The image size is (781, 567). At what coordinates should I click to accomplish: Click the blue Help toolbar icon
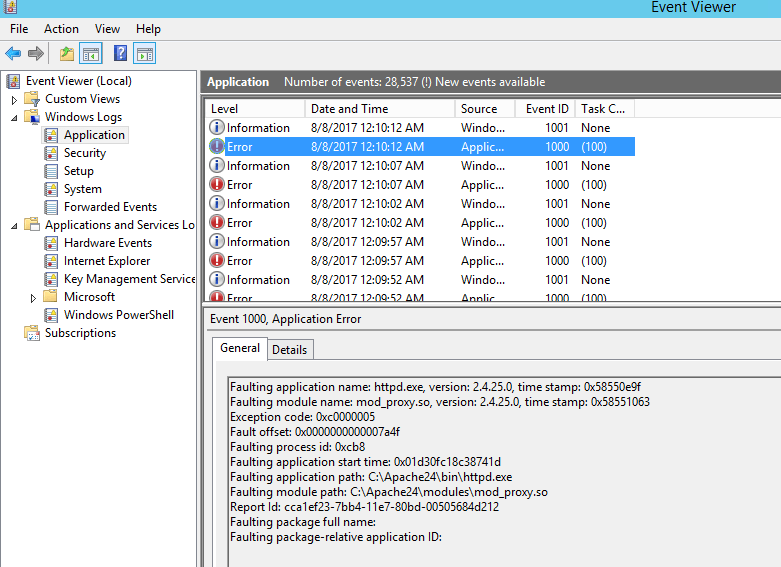(120, 54)
